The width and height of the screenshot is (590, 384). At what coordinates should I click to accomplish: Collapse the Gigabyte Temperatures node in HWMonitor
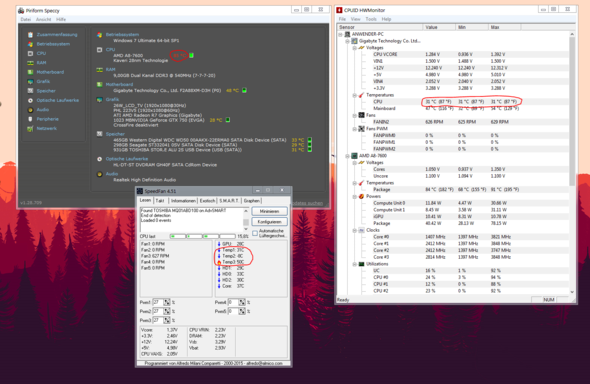(354, 95)
